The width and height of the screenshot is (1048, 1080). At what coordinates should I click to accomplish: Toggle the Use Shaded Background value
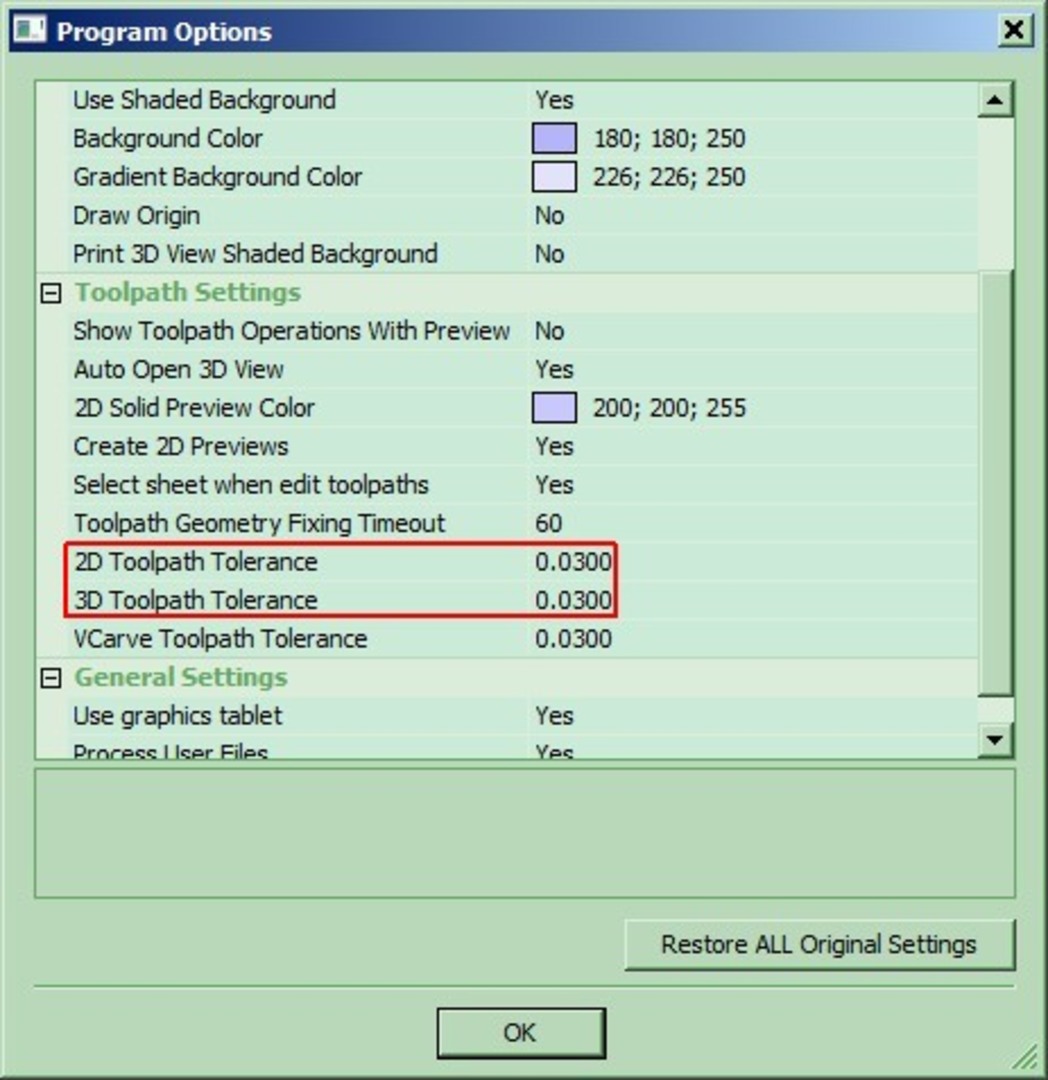click(554, 100)
